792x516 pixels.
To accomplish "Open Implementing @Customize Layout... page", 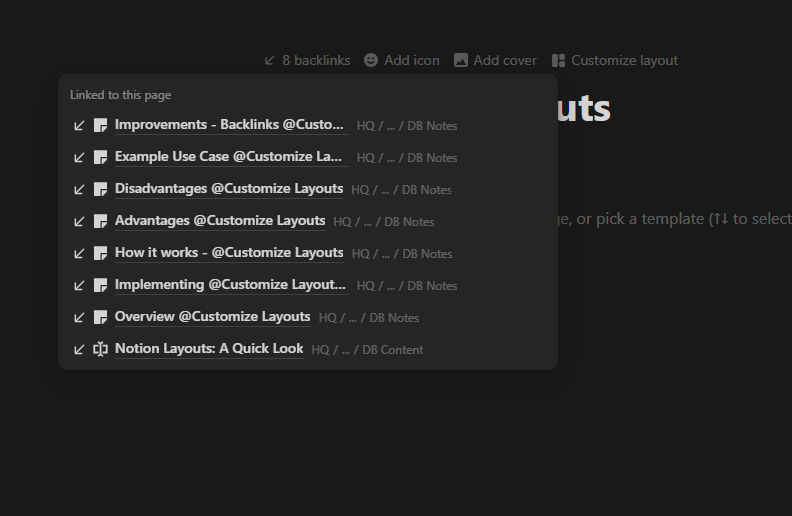I will click(x=230, y=285).
